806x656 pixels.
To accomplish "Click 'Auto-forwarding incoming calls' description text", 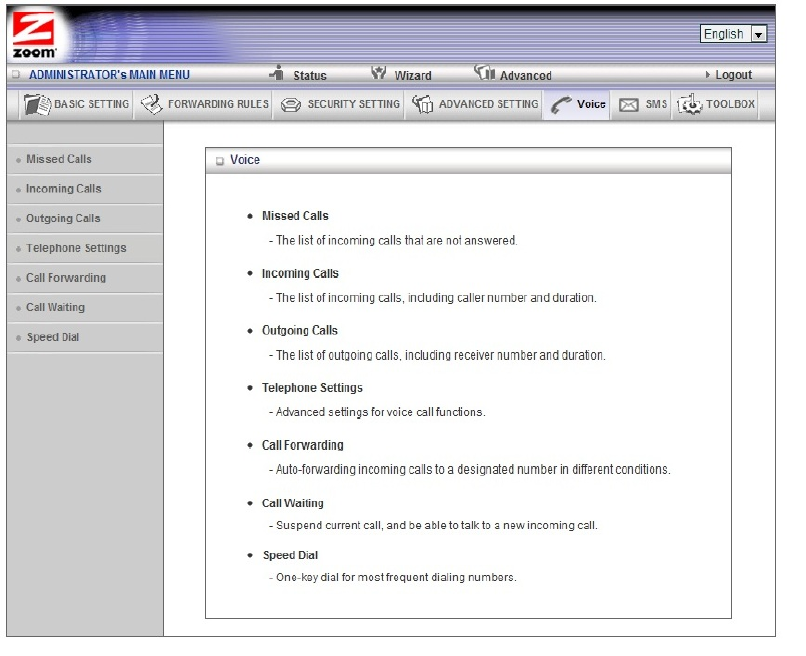I will [473, 469].
